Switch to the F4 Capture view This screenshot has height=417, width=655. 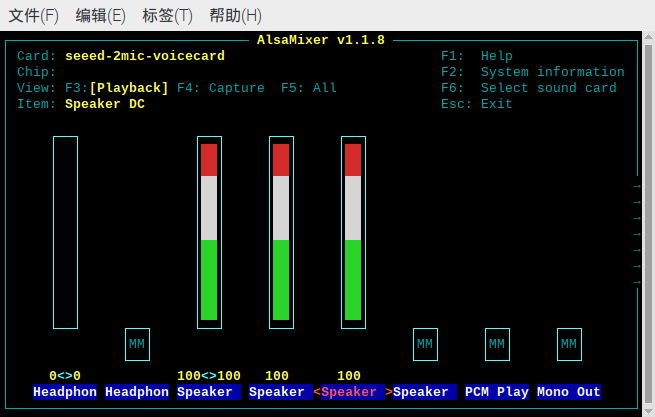(x=221, y=88)
